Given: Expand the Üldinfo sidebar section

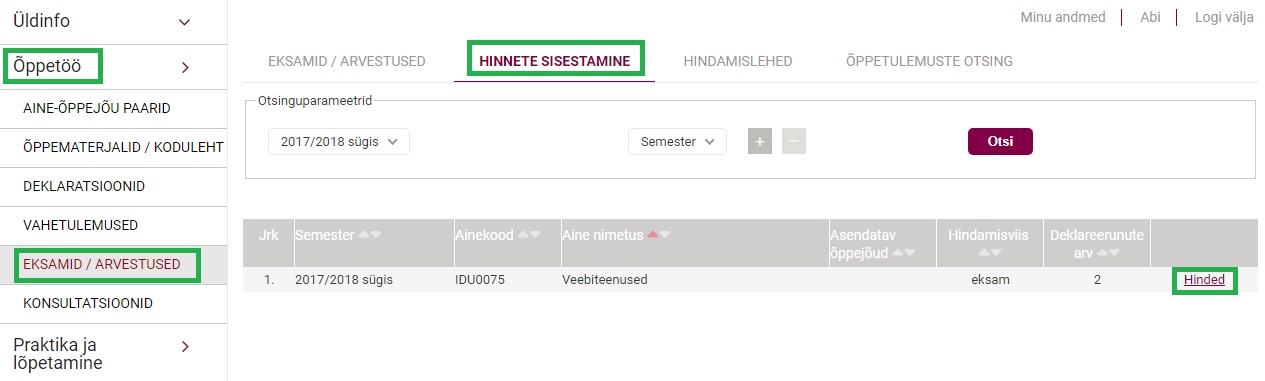Looking at the screenshot, I should (x=113, y=20).
